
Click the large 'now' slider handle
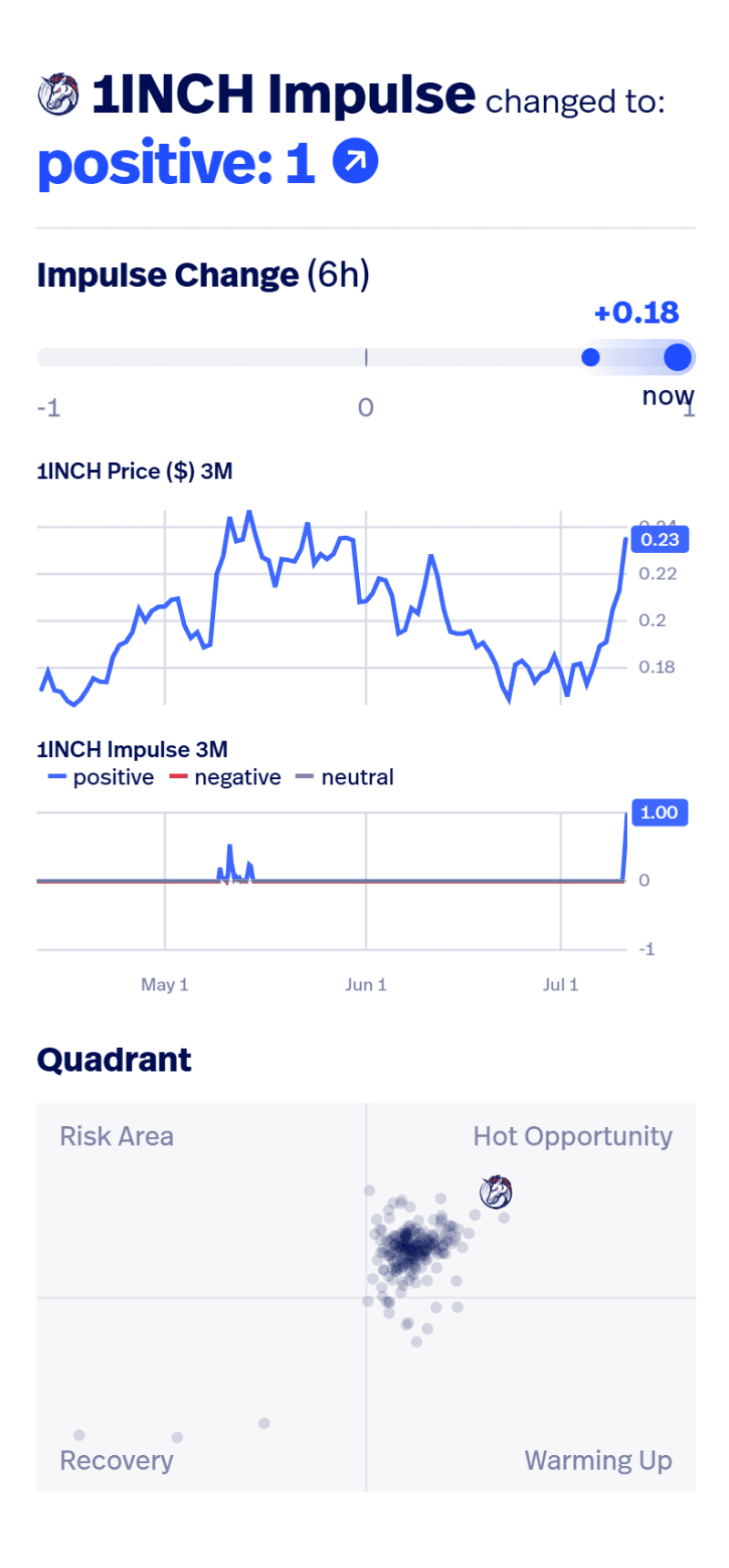pyautogui.click(x=677, y=357)
